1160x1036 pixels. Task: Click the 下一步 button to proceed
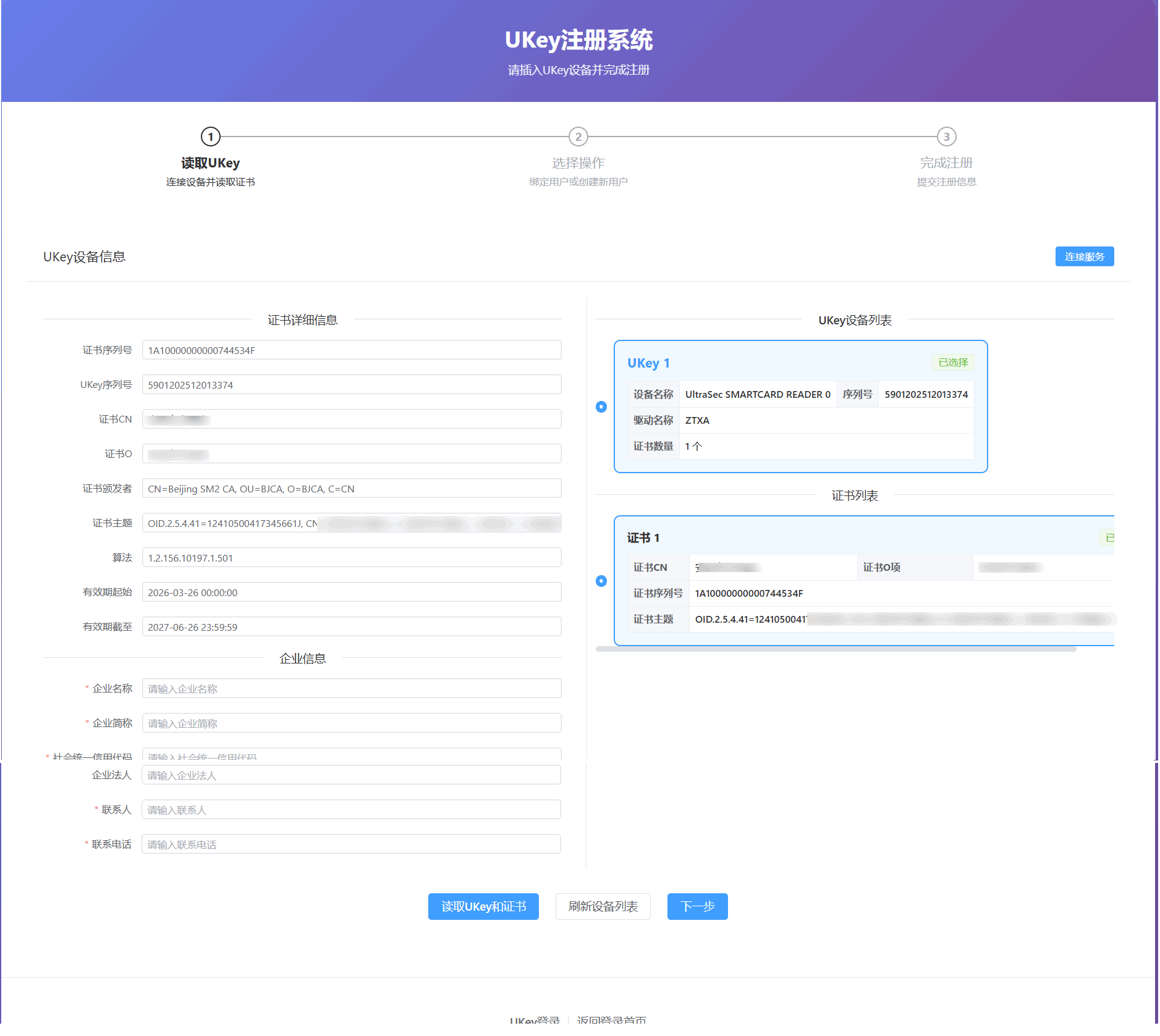point(697,906)
